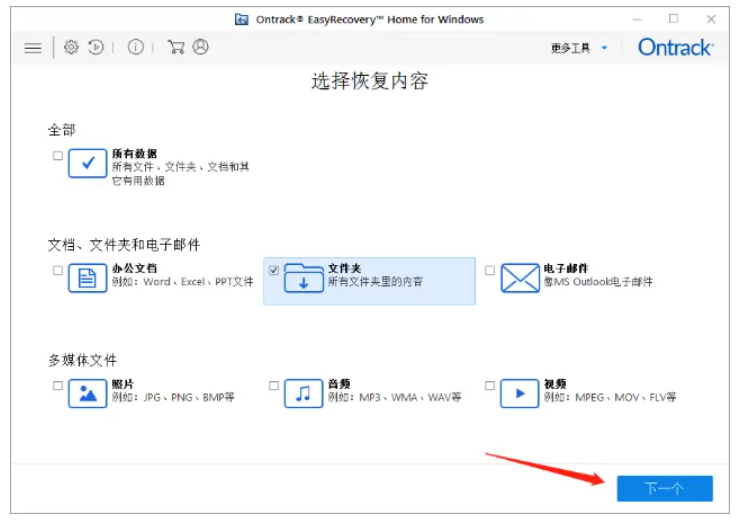Tick the 电子邮件 checkbox

pos(490,270)
